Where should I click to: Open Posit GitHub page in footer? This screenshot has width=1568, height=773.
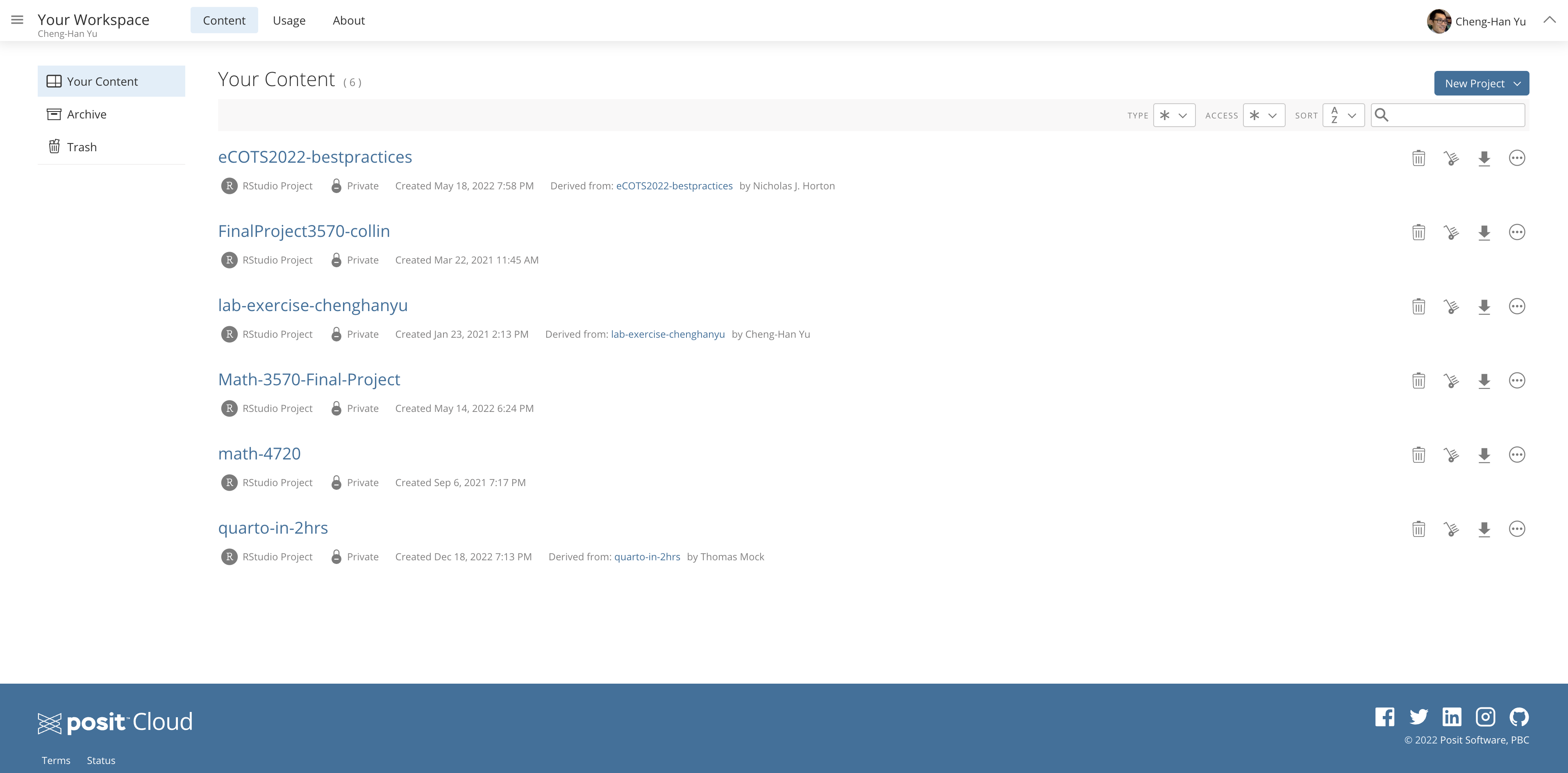coord(1519,717)
